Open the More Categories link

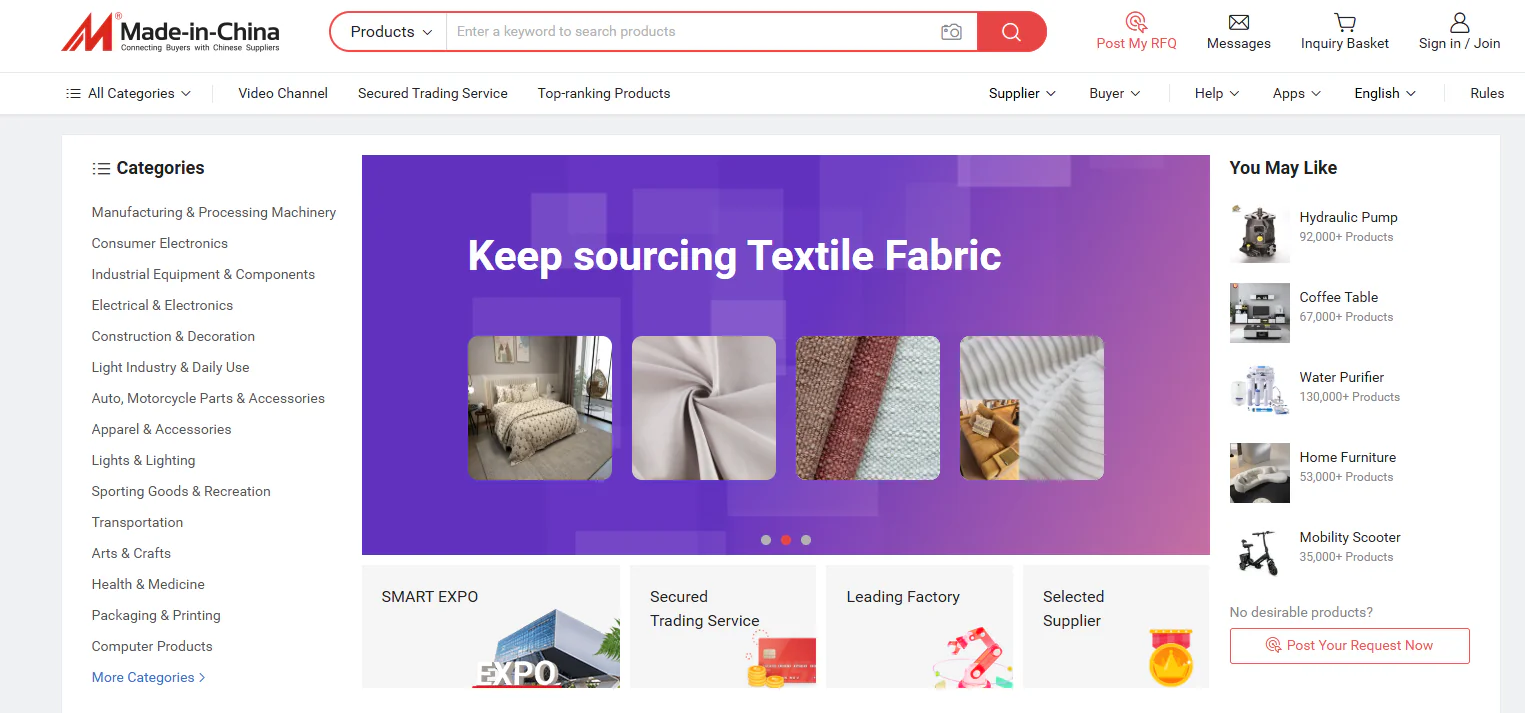(x=148, y=677)
